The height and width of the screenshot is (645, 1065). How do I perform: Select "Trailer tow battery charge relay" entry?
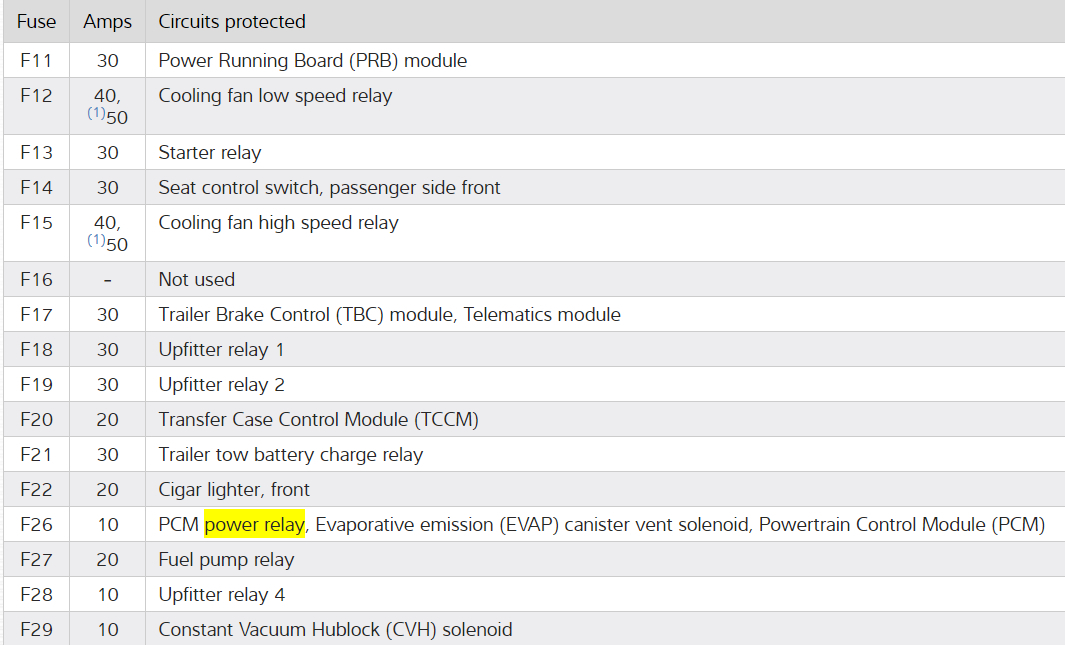[x=290, y=455]
